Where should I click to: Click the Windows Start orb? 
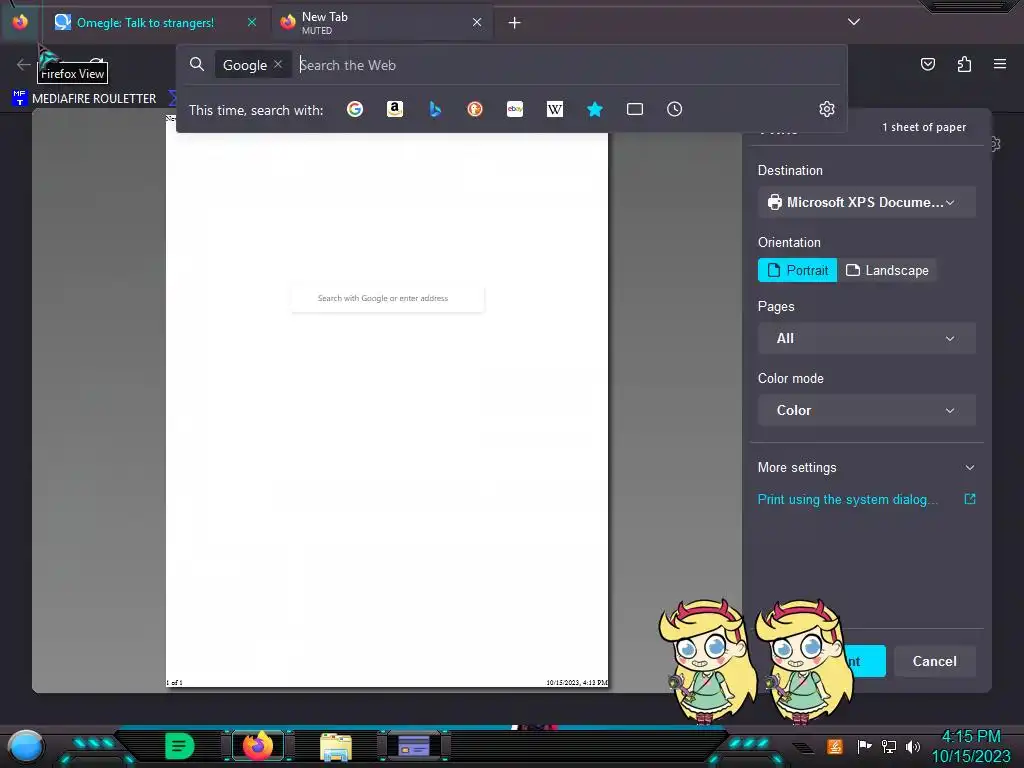pyautogui.click(x=26, y=746)
